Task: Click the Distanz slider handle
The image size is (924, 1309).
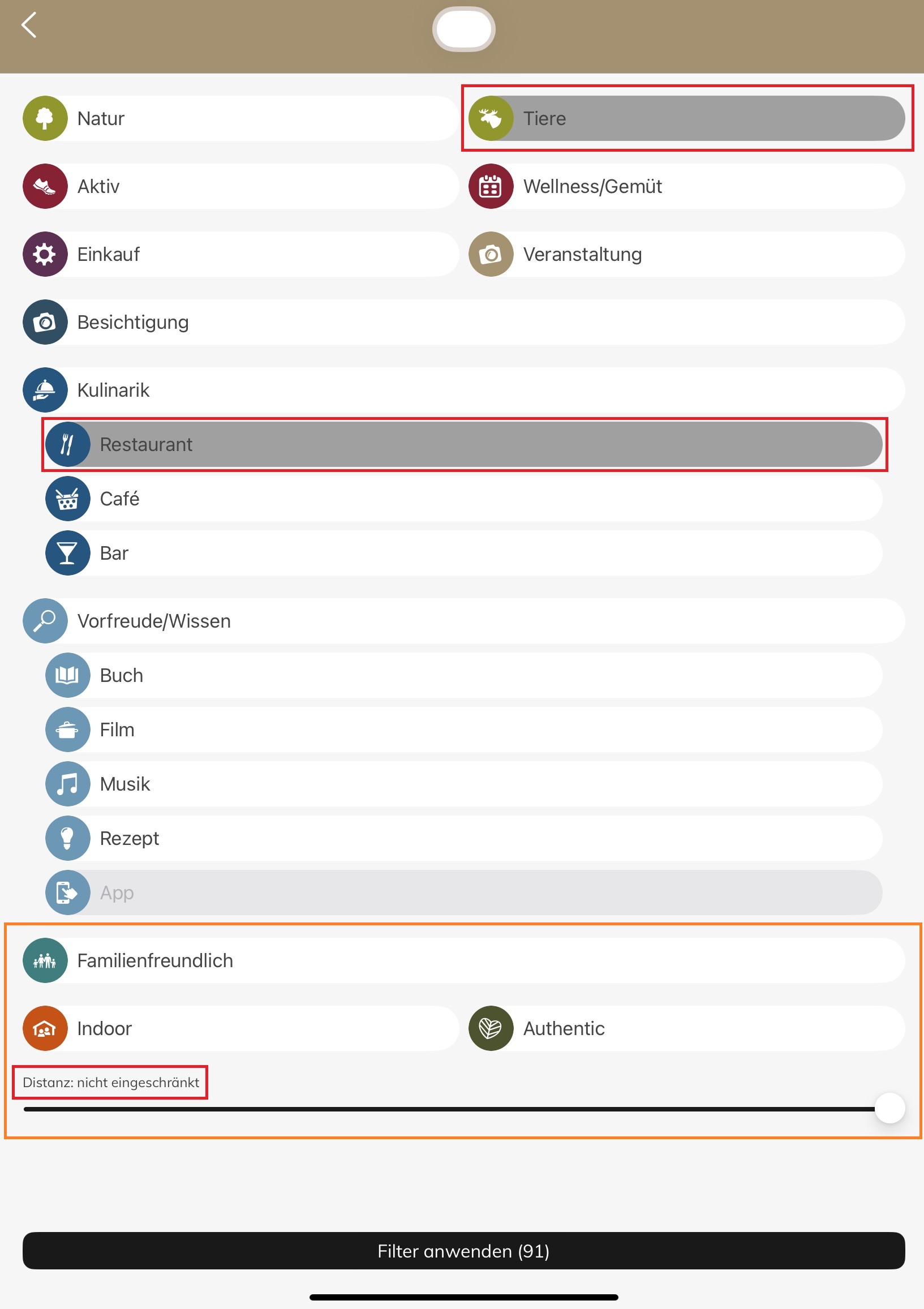Action: (889, 1108)
